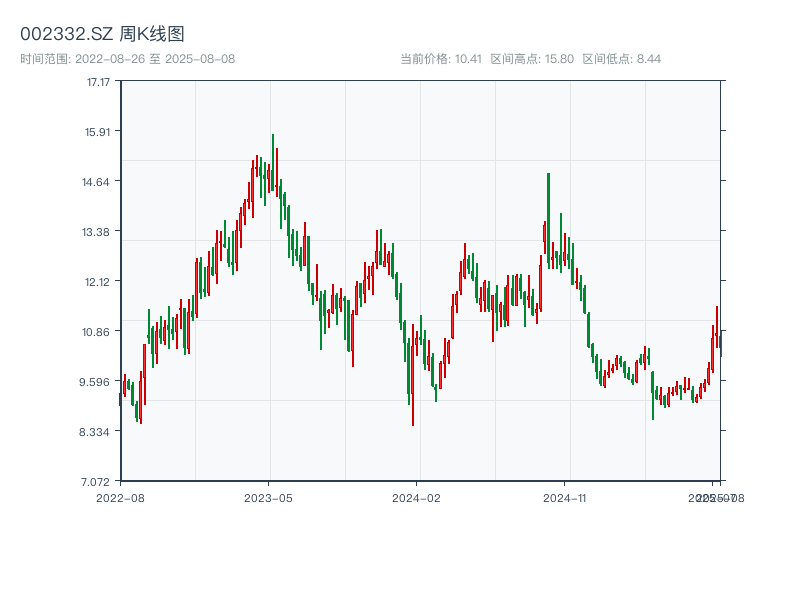This screenshot has width=800, height=600.
Task: Click the y-axis value 15.91
Action: (97, 132)
